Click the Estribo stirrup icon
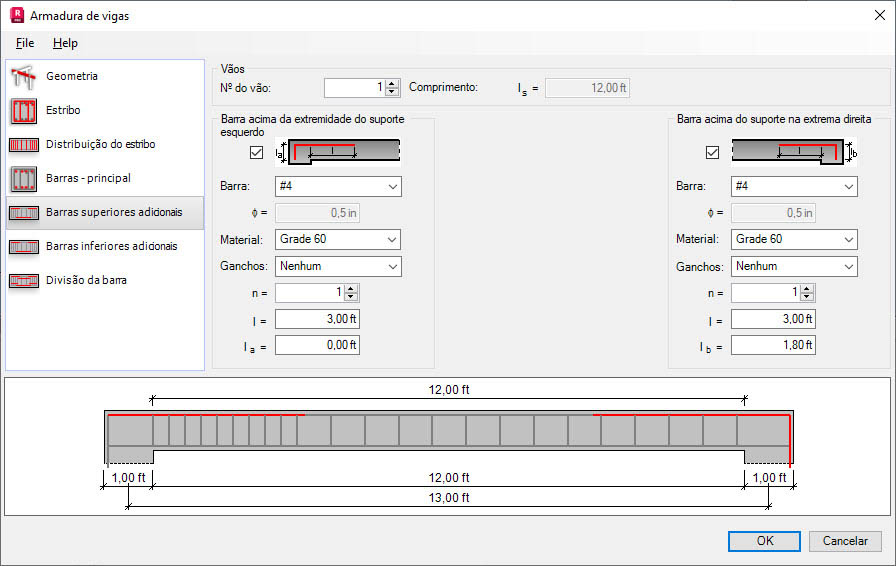The width and height of the screenshot is (896, 566). click(23, 110)
